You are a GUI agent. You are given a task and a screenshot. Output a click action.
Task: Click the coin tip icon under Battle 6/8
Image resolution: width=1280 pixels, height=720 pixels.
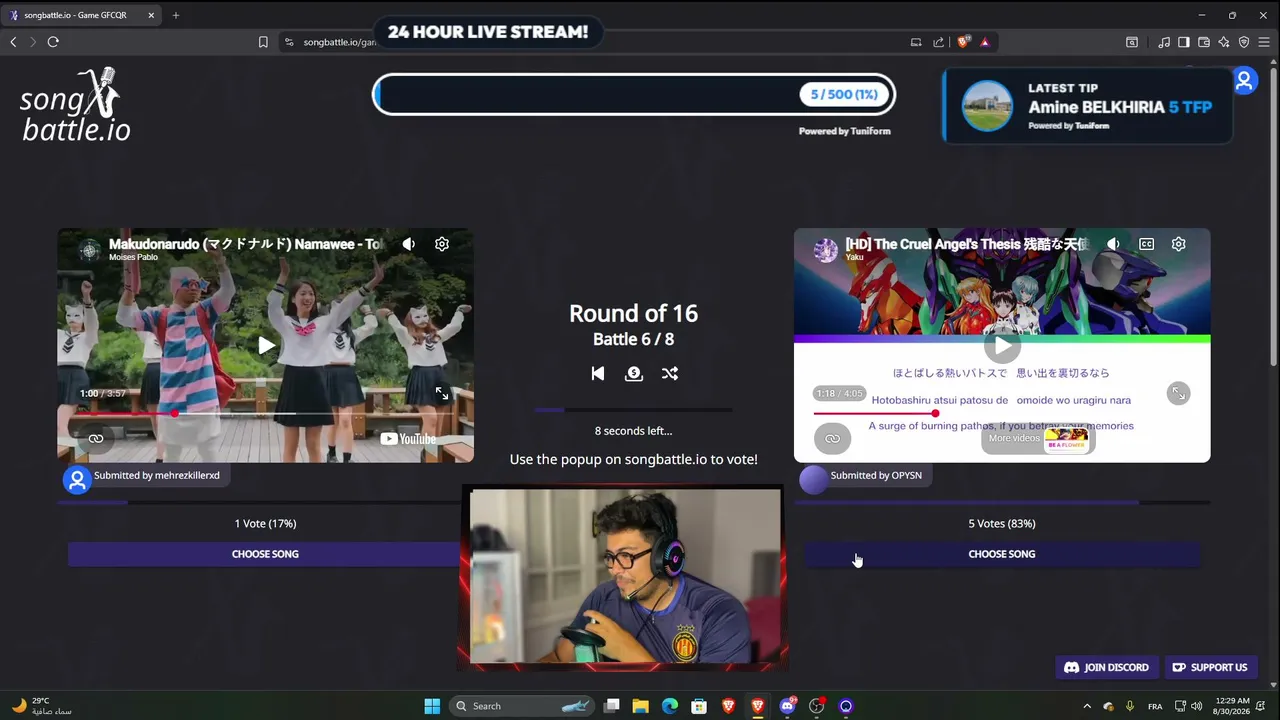(634, 373)
